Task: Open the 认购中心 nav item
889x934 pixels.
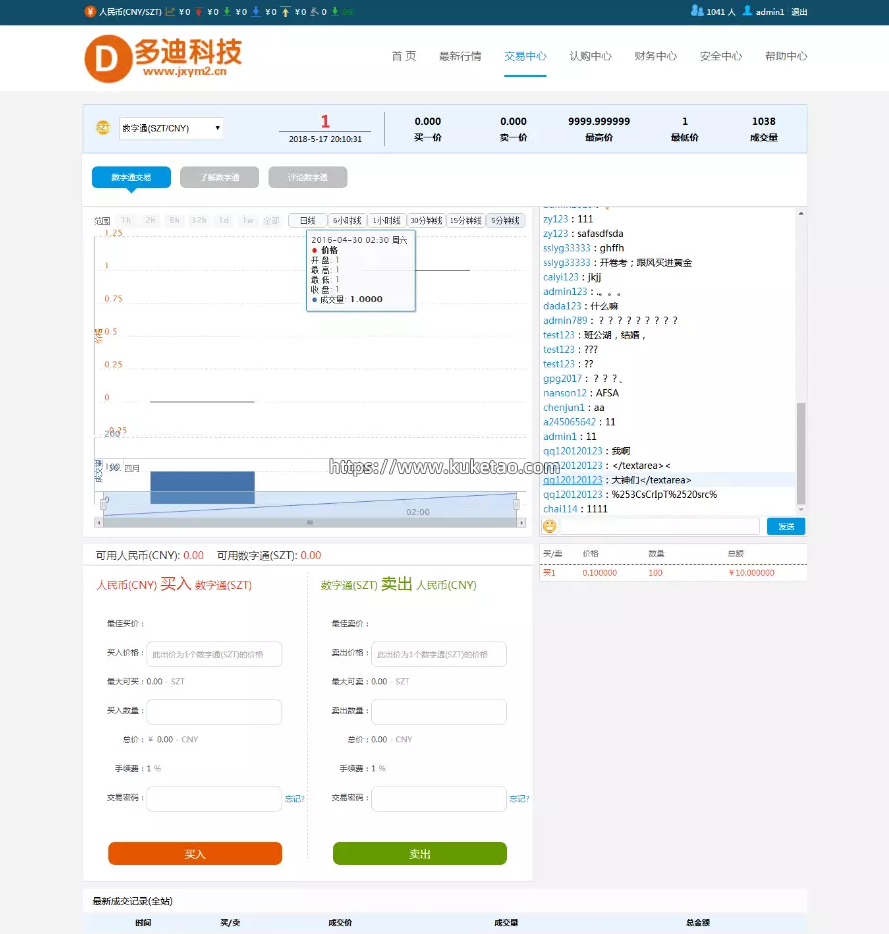Action: coord(590,56)
